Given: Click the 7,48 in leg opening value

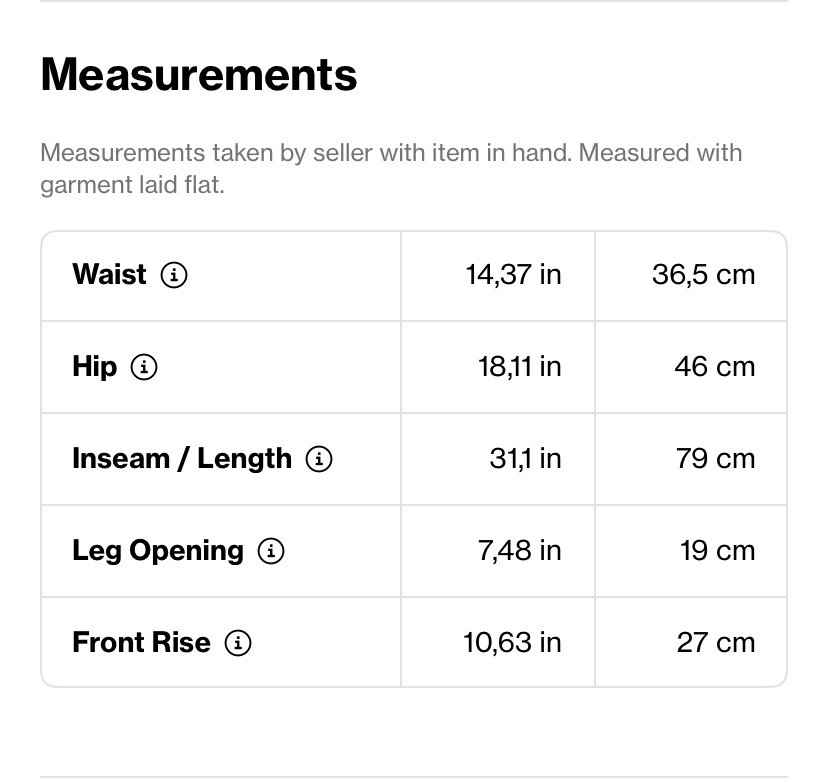Looking at the screenshot, I should click(519, 551).
